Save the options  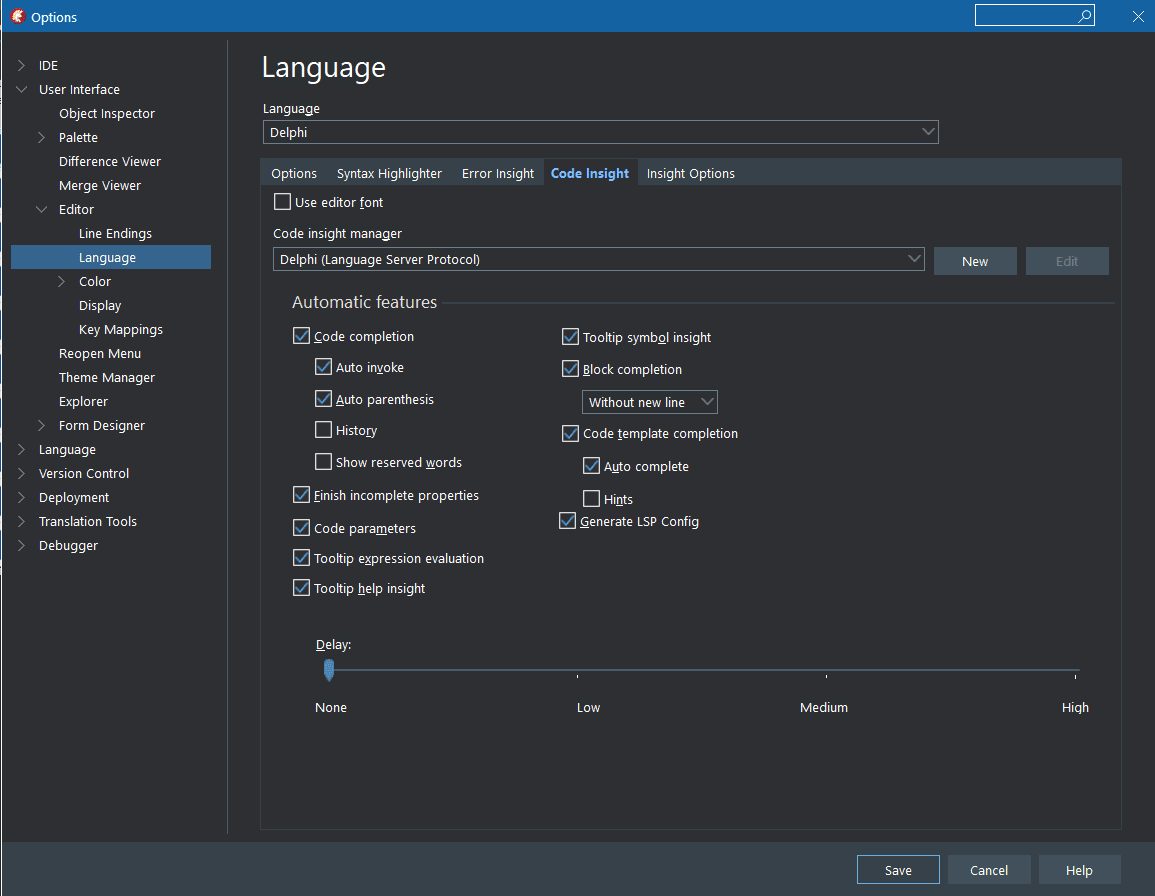coord(897,869)
